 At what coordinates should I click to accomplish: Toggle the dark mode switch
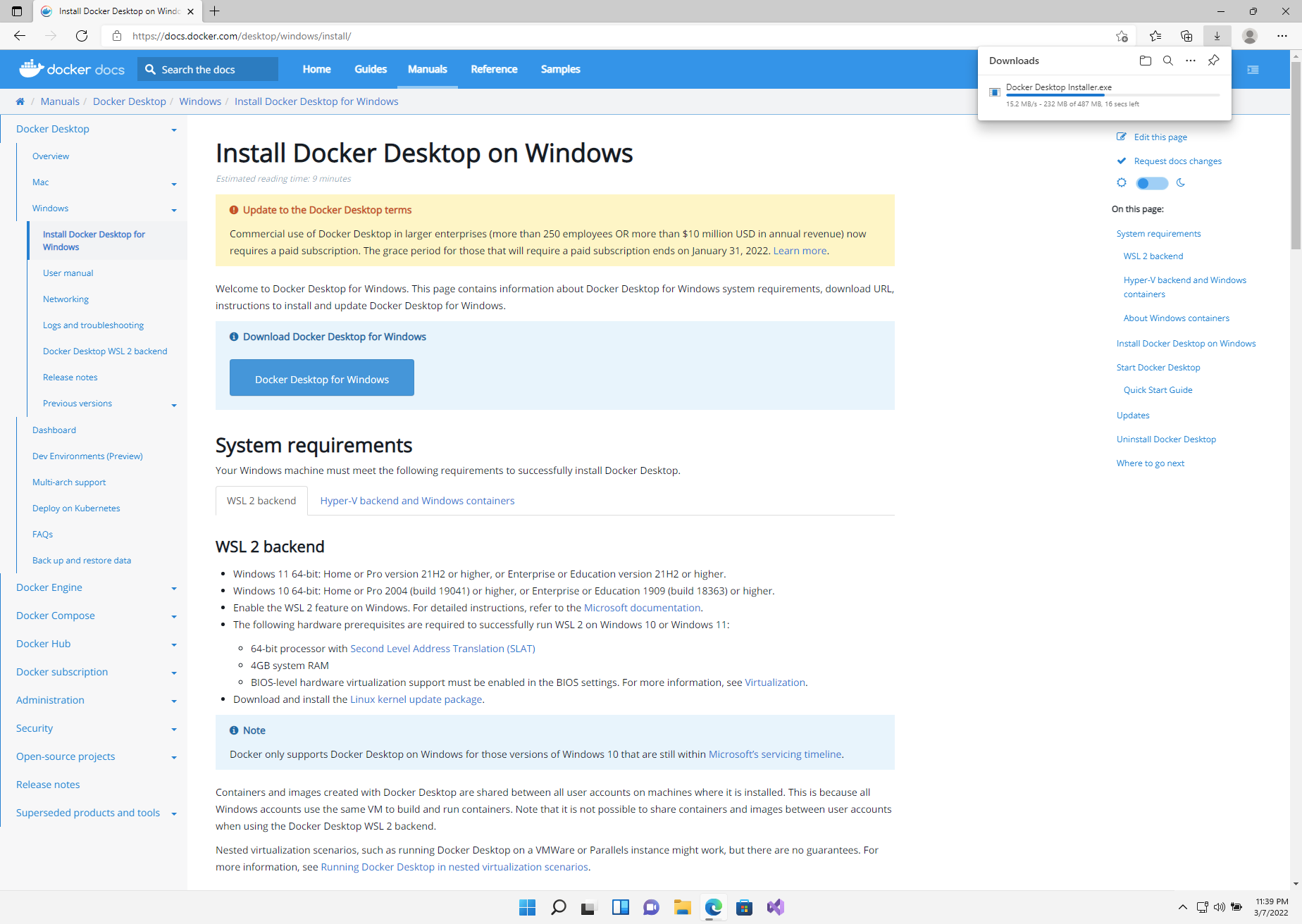(x=1151, y=183)
